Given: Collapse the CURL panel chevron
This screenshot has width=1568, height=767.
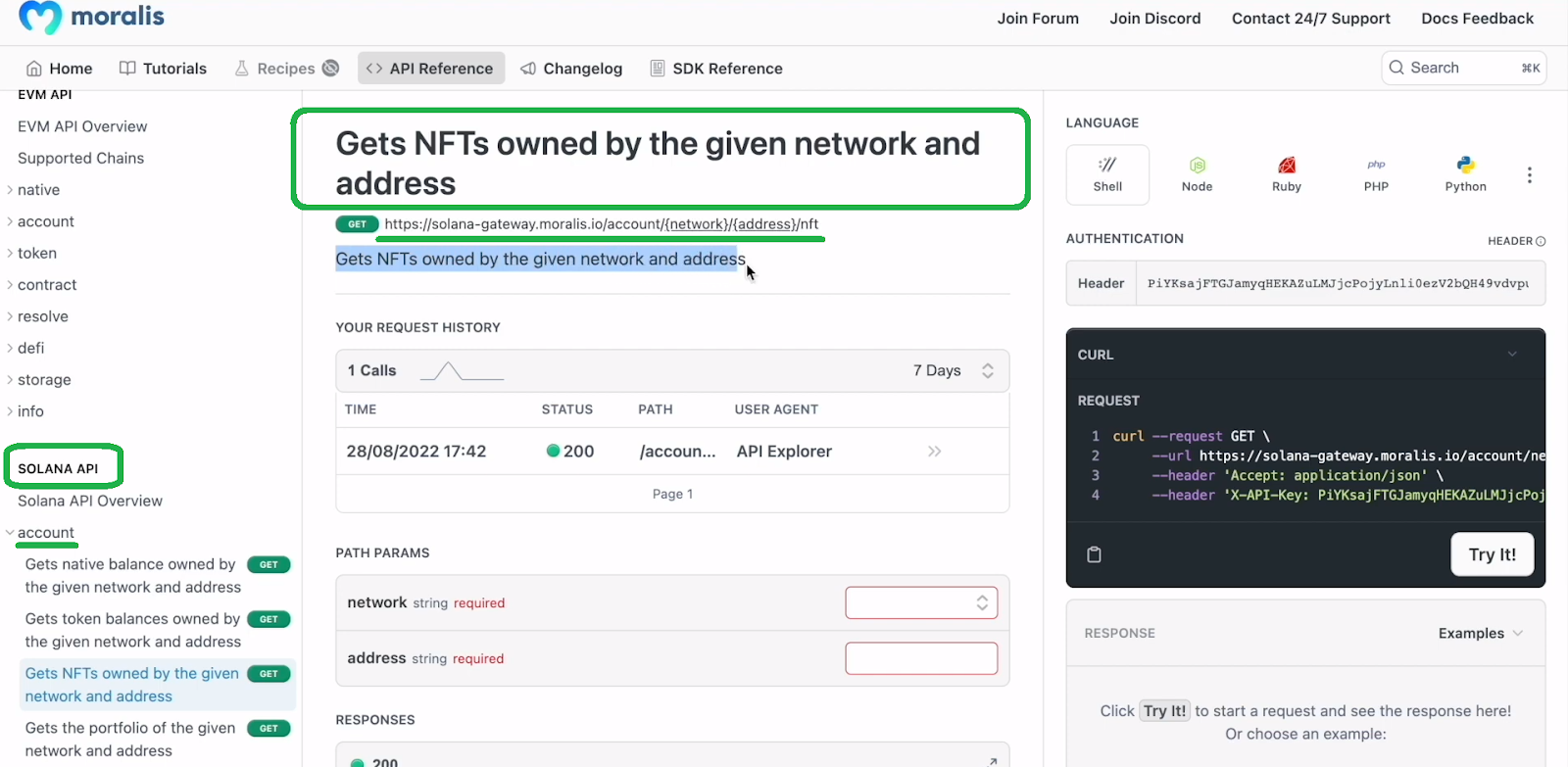Looking at the screenshot, I should pyautogui.click(x=1512, y=355).
